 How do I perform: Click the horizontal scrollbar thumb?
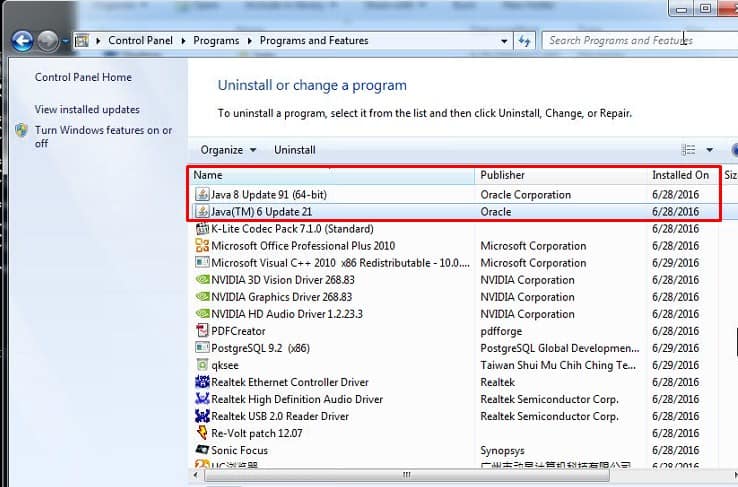pos(407,475)
